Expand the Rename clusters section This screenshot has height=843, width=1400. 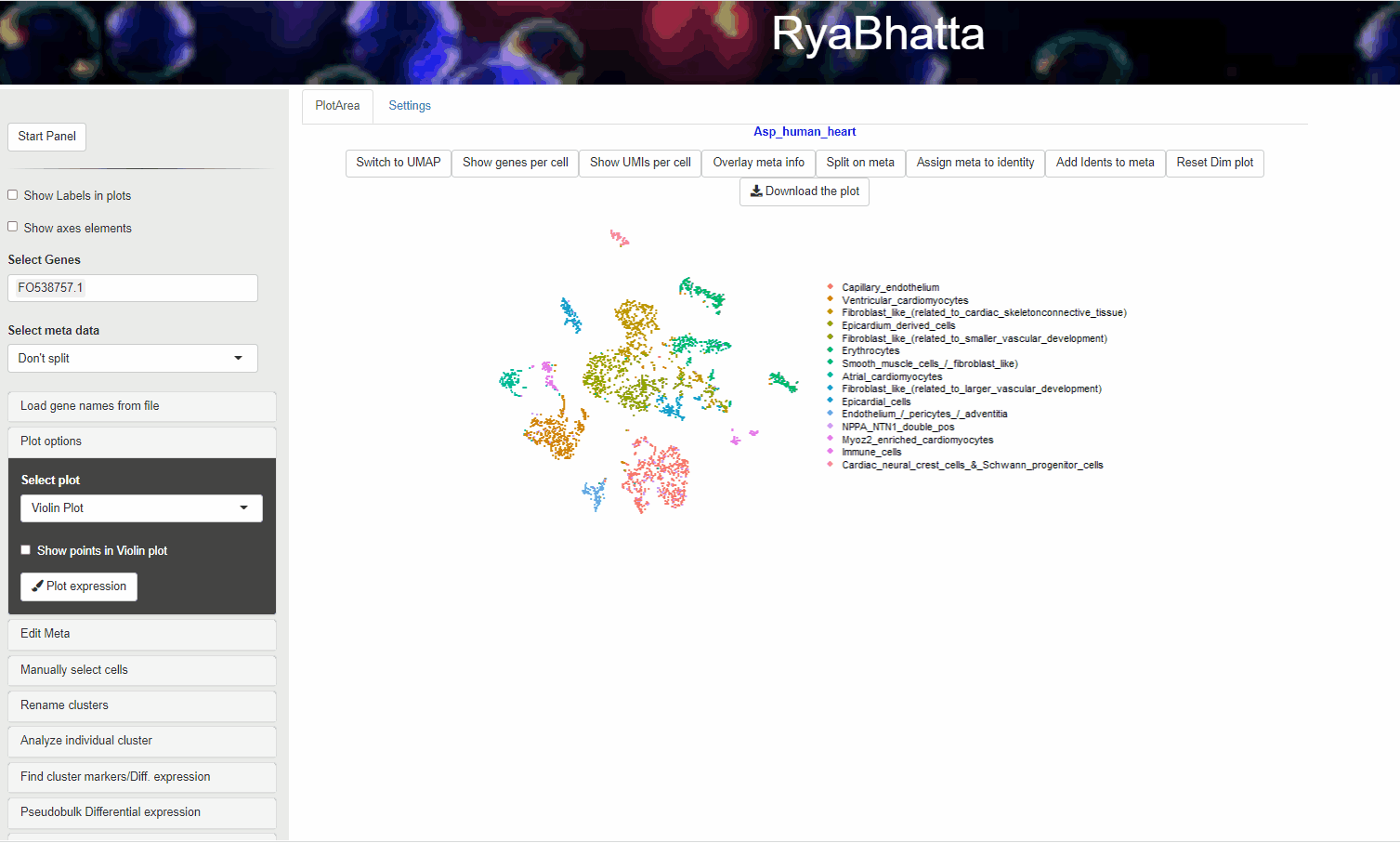pos(141,705)
